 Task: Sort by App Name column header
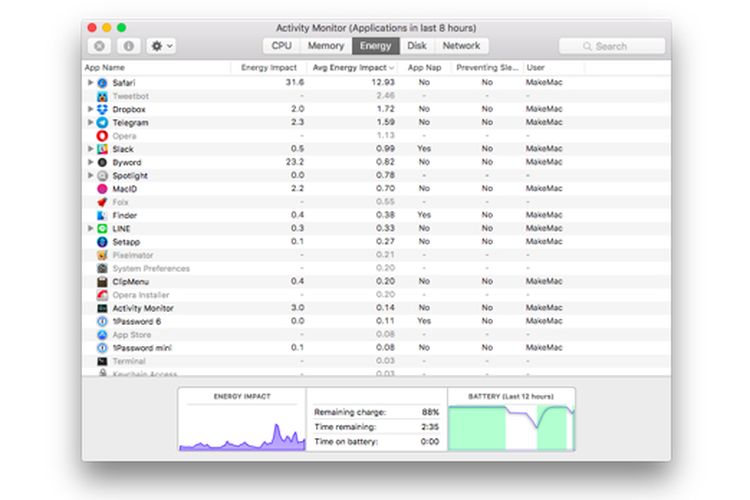[156, 67]
